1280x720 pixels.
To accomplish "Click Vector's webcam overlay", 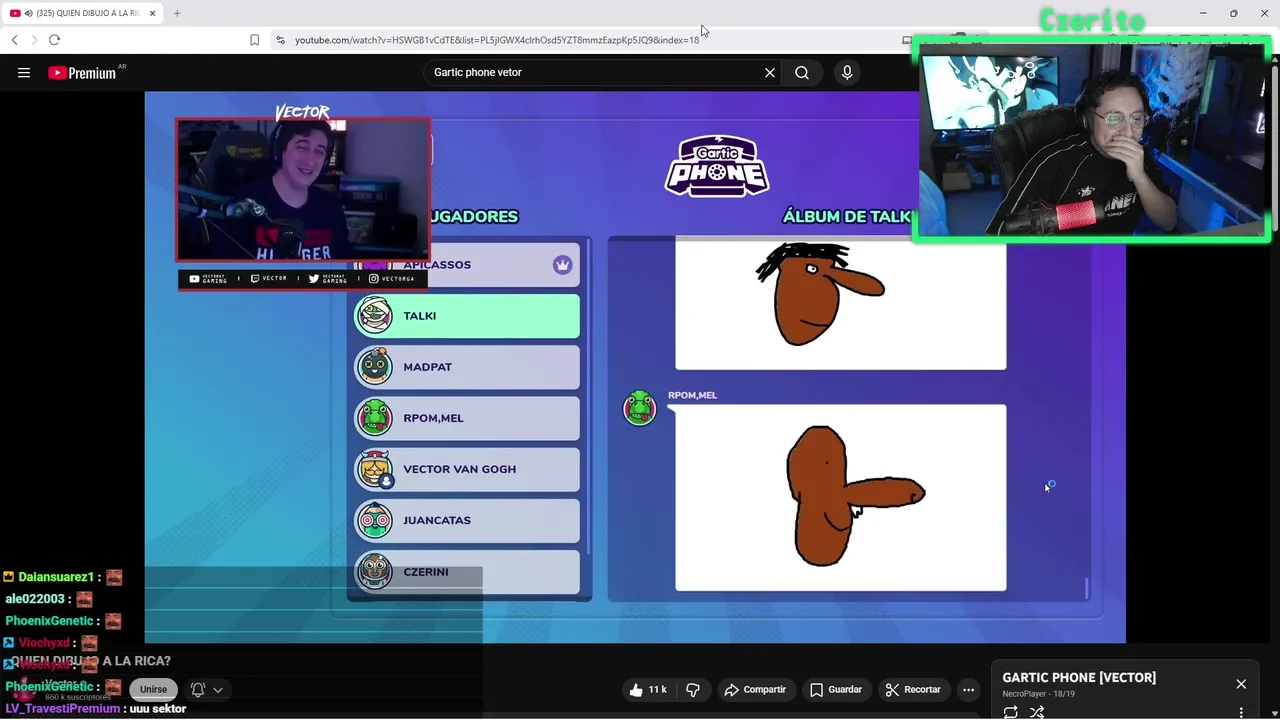I will click(x=303, y=189).
